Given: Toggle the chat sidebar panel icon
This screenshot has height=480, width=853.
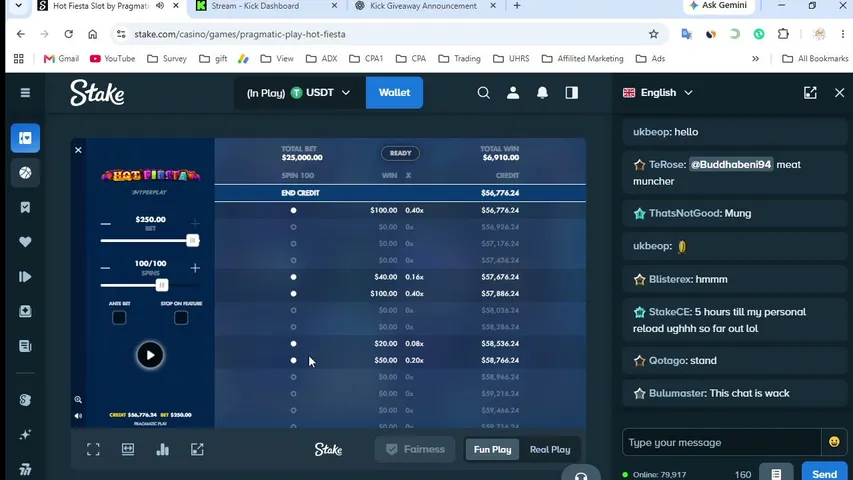Looking at the screenshot, I should point(571,93).
